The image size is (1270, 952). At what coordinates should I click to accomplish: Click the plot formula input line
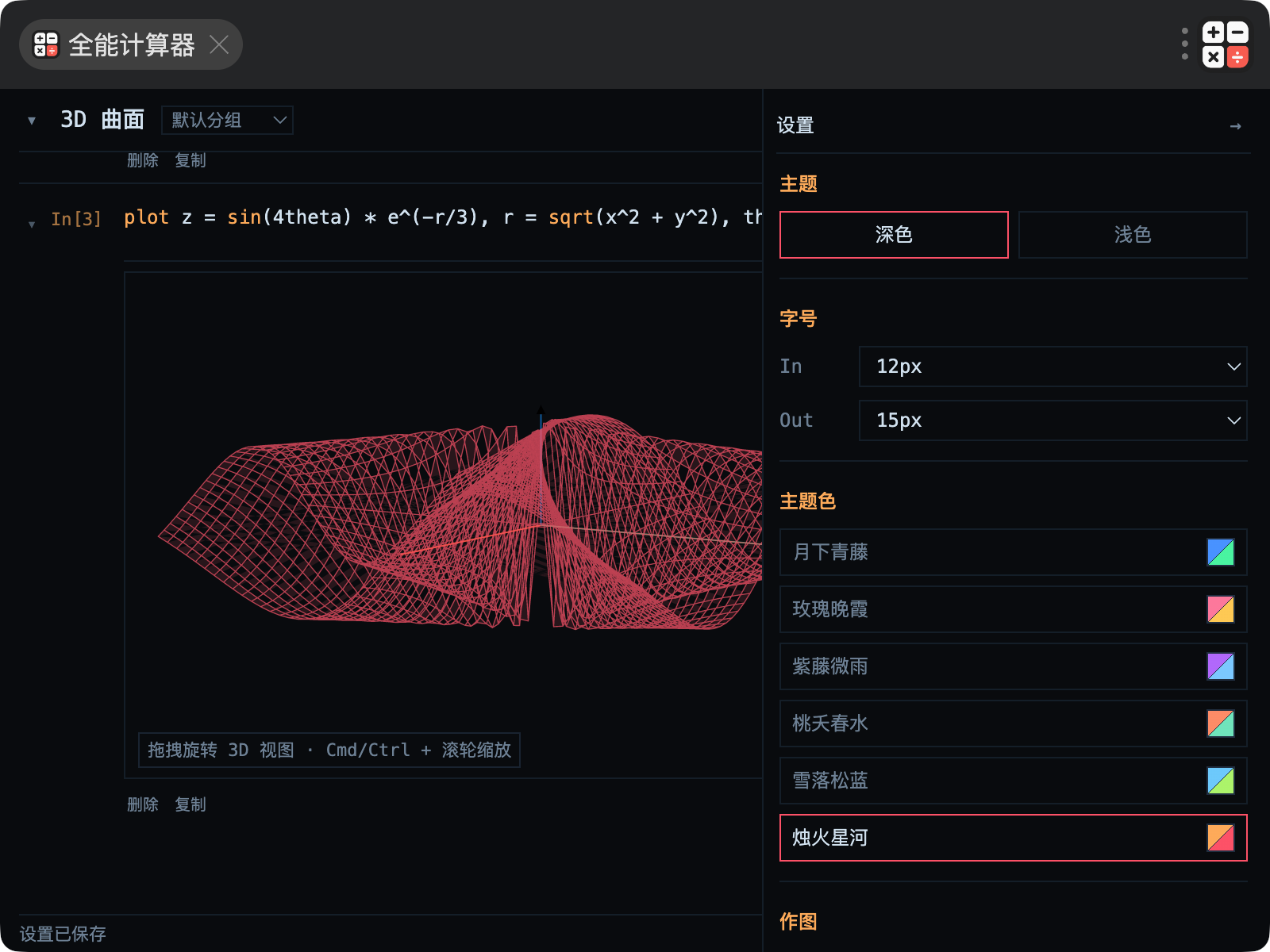(443, 217)
